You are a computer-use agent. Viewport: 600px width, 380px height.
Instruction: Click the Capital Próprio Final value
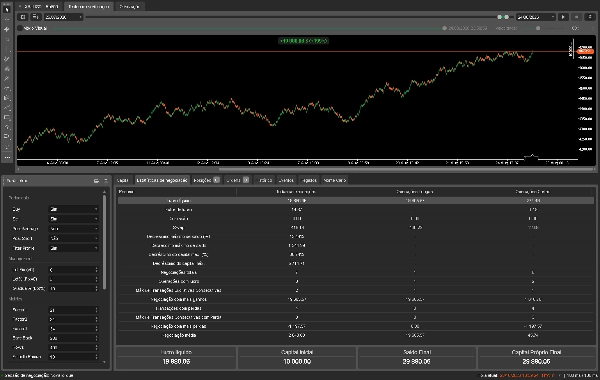536,361
